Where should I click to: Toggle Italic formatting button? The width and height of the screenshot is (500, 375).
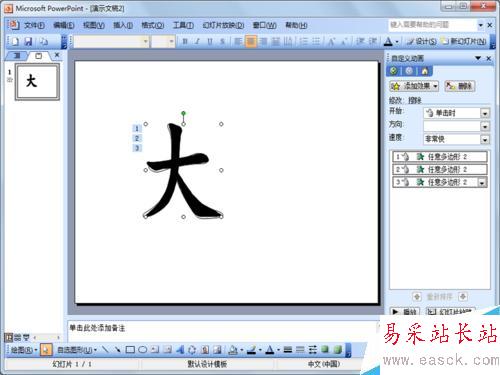pyautogui.click(x=197, y=41)
